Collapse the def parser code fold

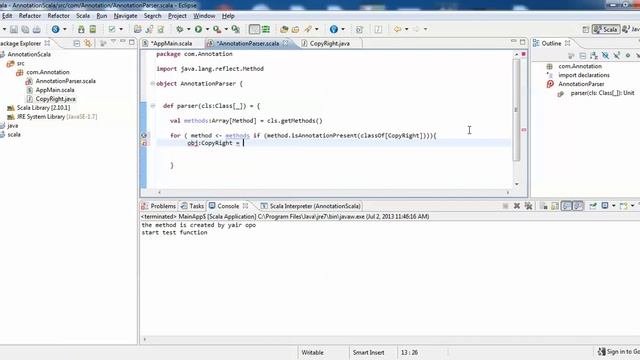153,106
